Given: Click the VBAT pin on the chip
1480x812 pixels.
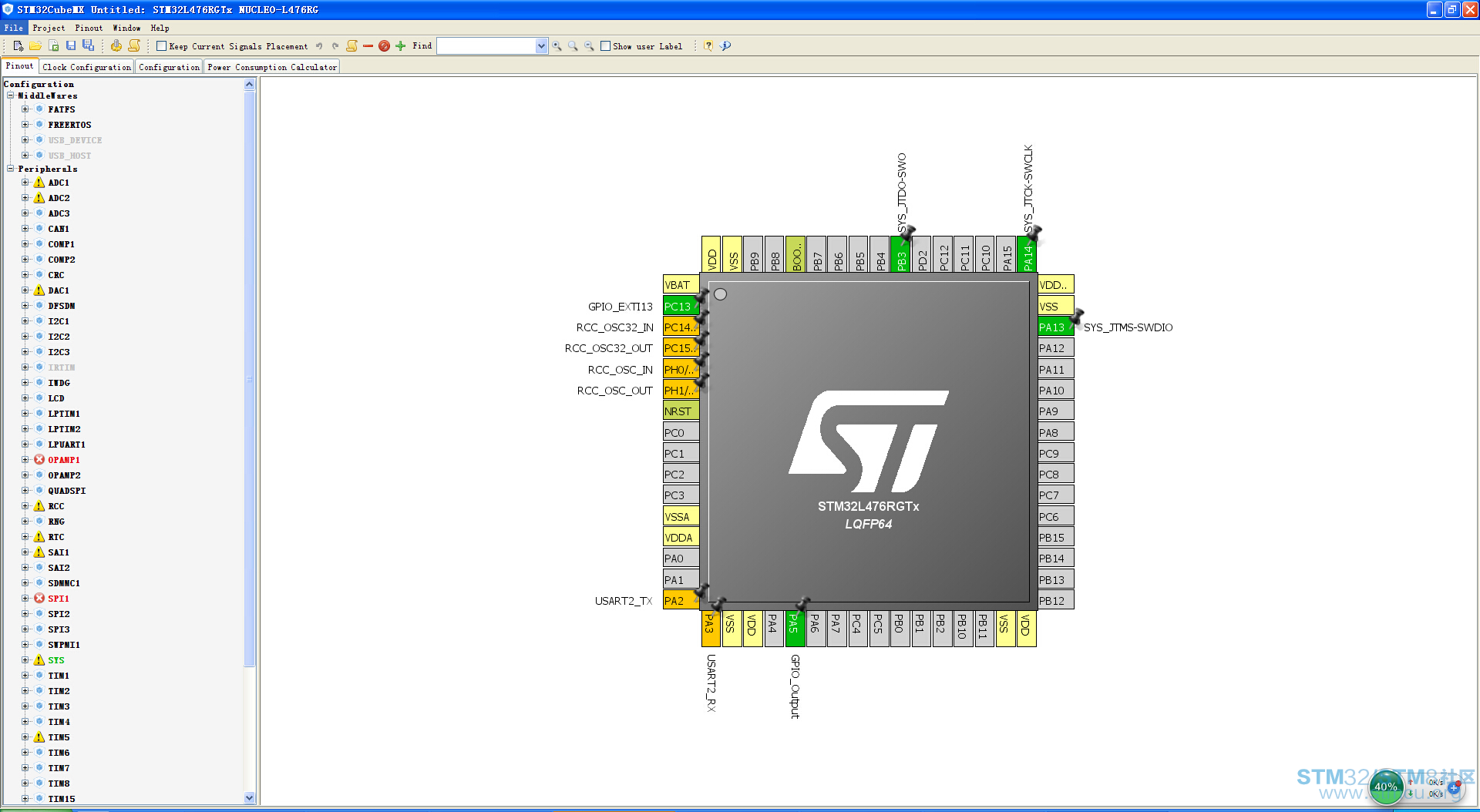Looking at the screenshot, I should (x=681, y=285).
